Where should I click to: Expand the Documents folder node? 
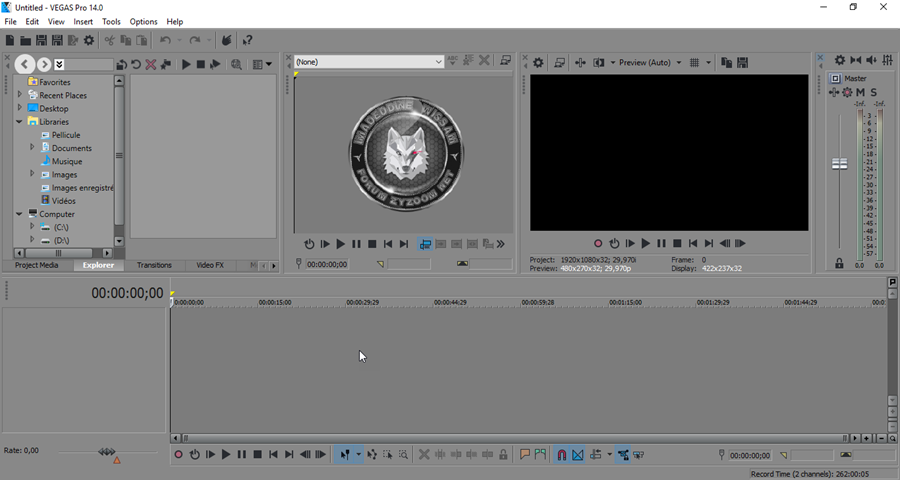pyautogui.click(x=32, y=147)
